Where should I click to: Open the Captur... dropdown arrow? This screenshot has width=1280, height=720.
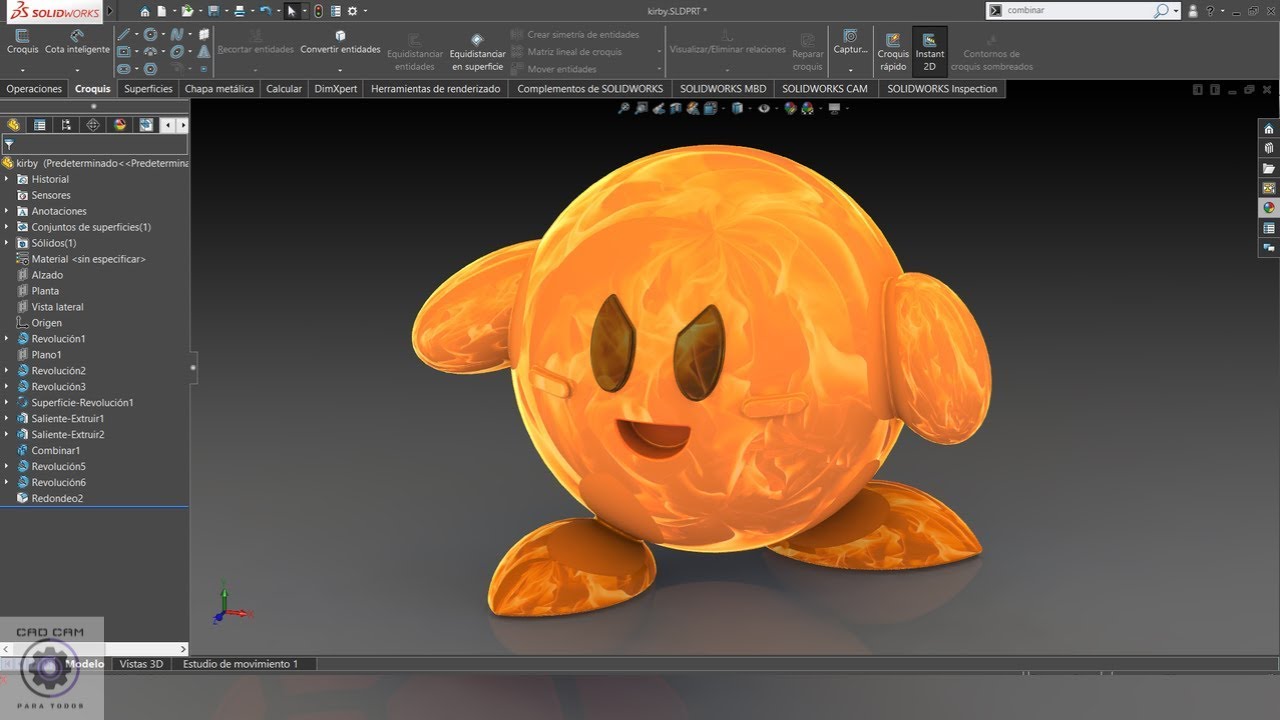point(850,70)
